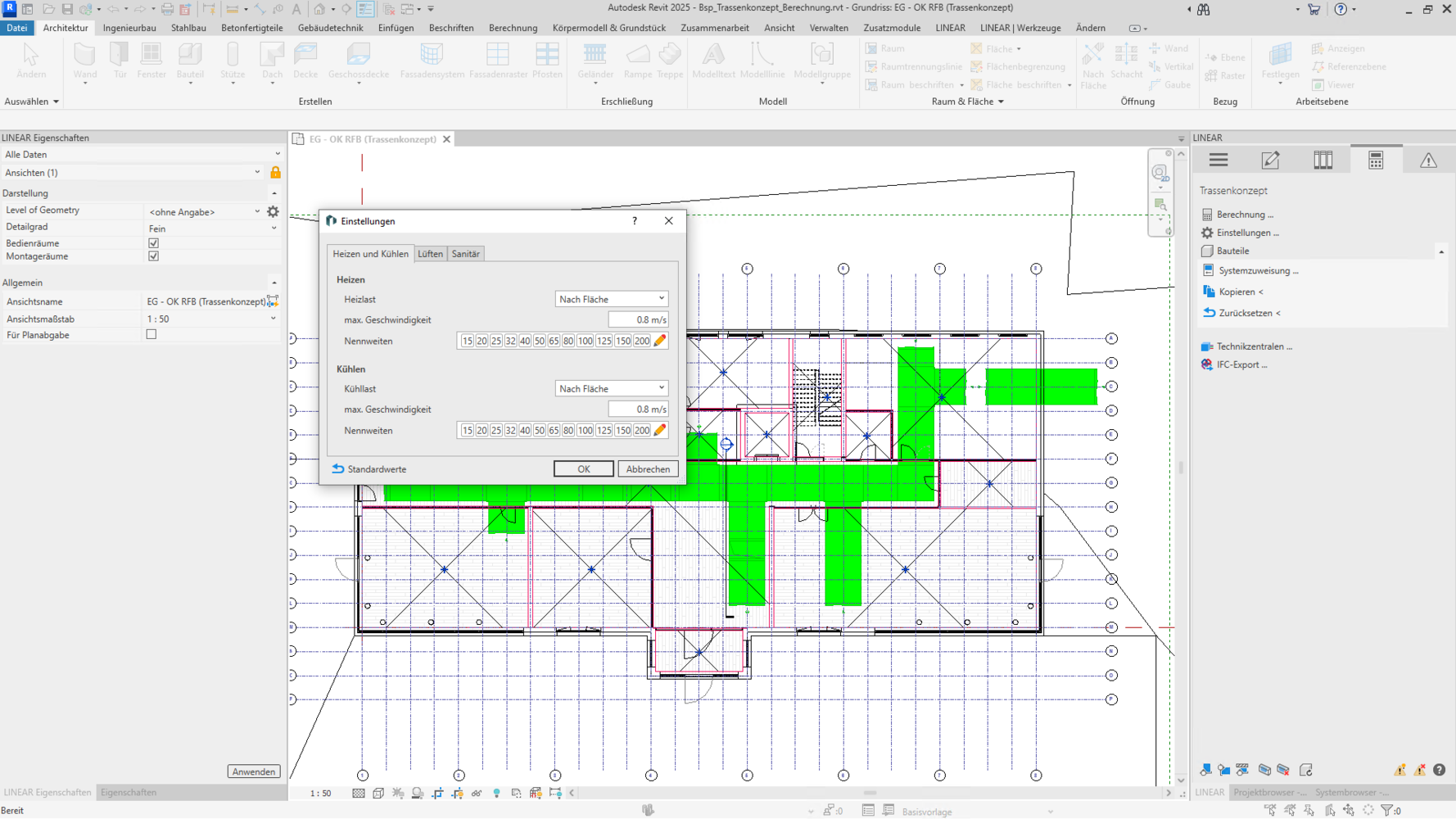This screenshot has width=1456, height=819.
Task: Click the pencil icon beside Heizen Nennweiten
Action: pos(660,341)
